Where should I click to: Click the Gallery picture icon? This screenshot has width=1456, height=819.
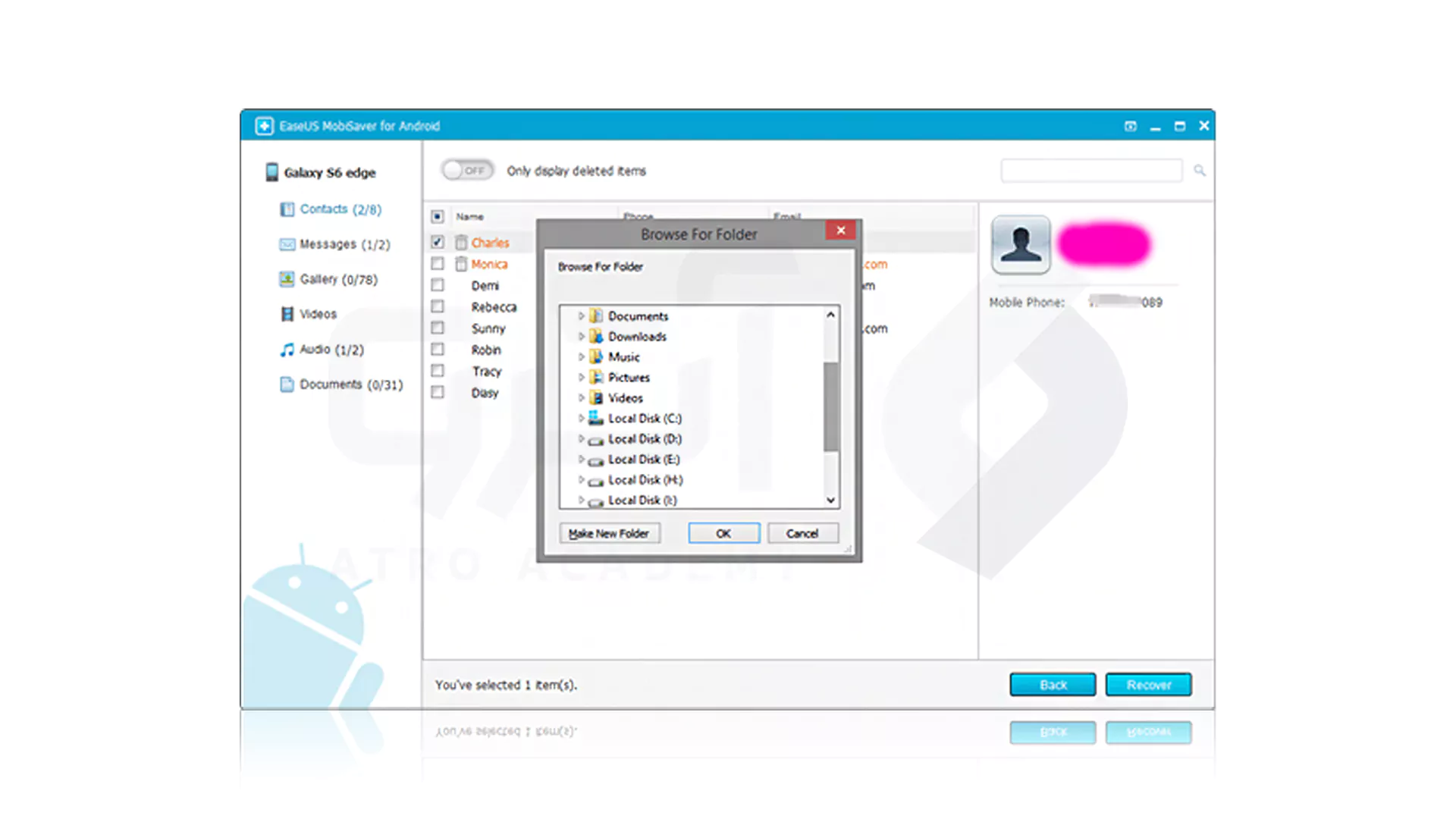coord(287,279)
